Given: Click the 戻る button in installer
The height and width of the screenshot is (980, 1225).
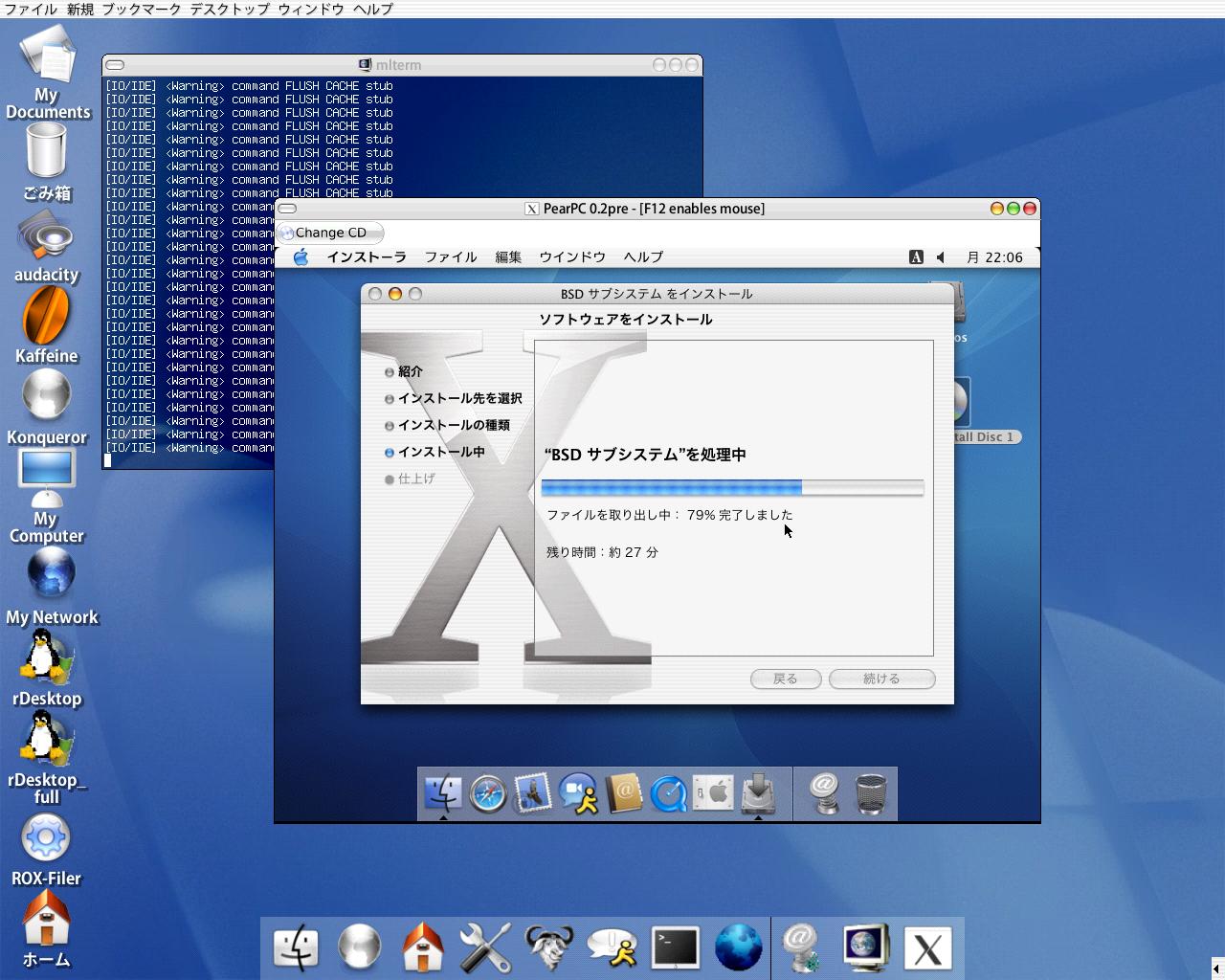Looking at the screenshot, I should click(785, 679).
